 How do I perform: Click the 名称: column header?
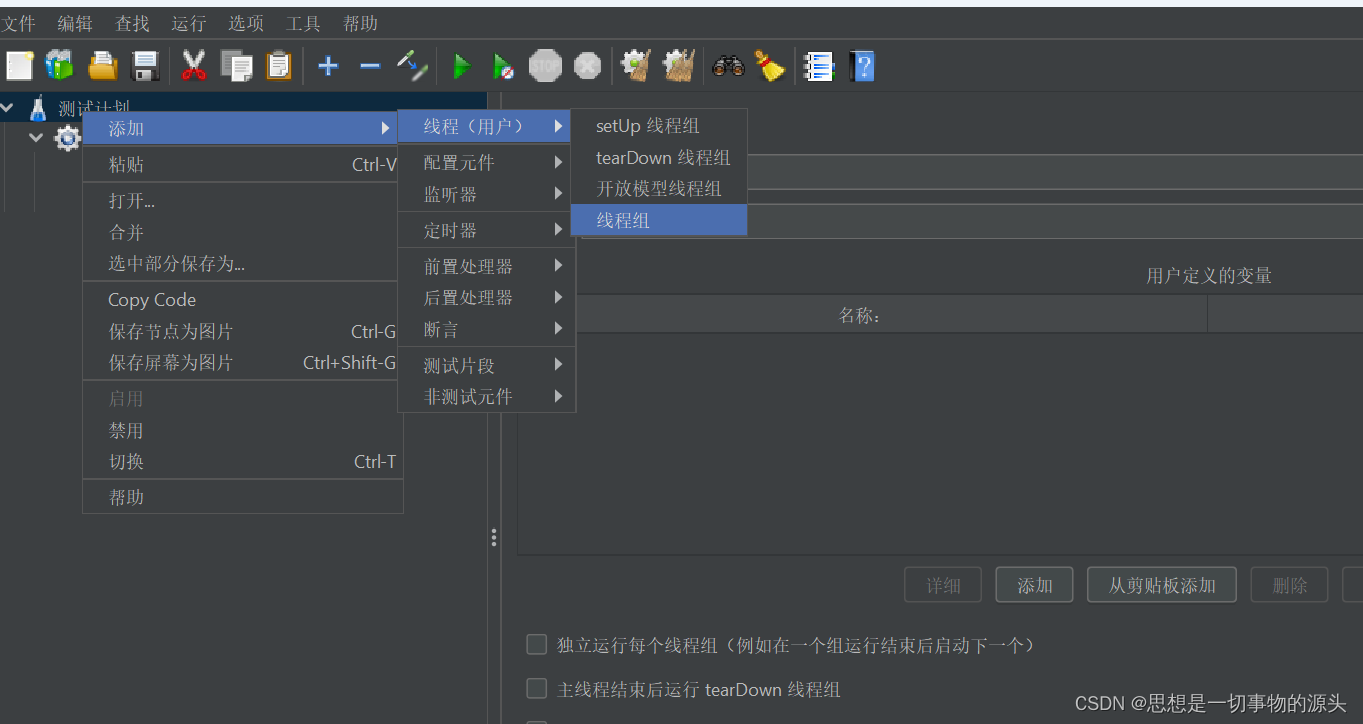click(x=862, y=315)
